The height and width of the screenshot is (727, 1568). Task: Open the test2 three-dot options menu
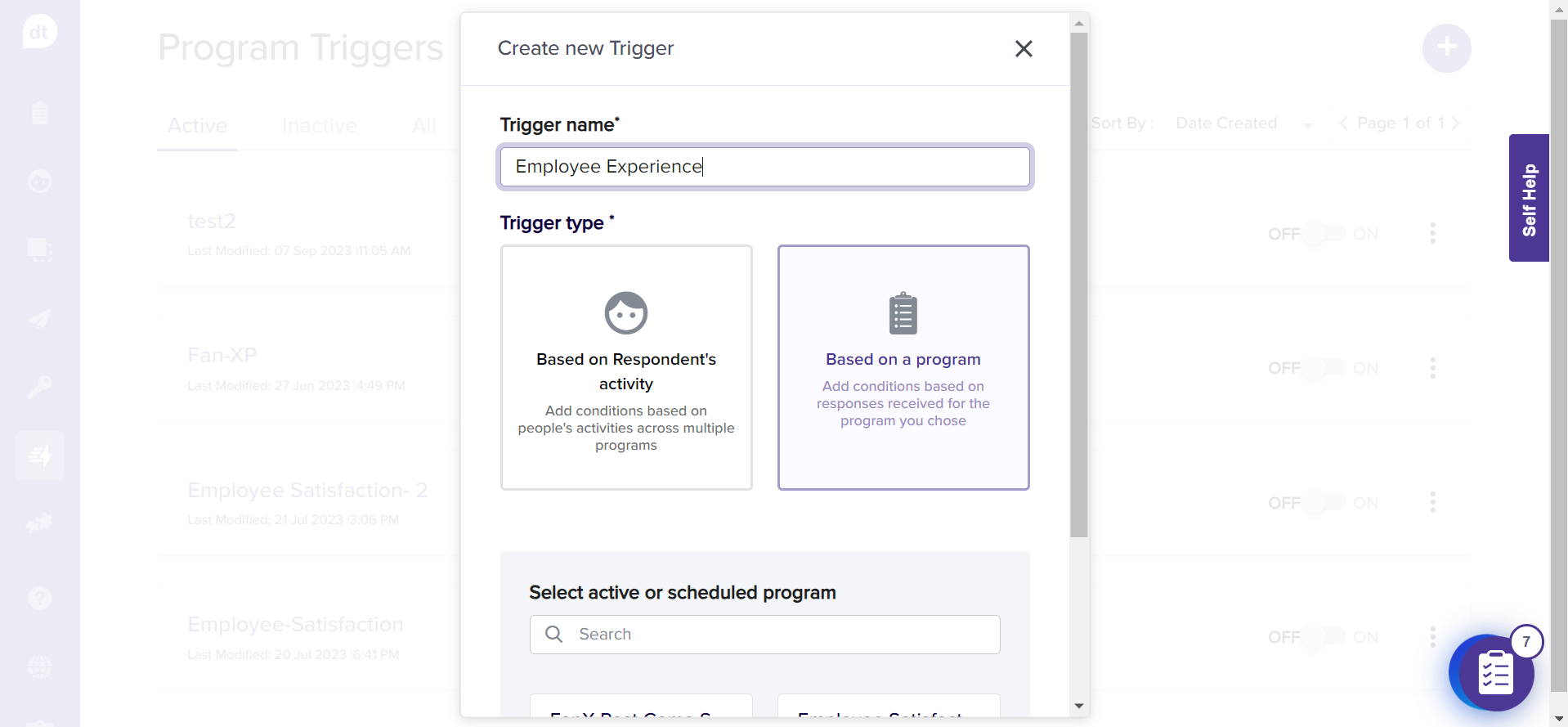coord(1432,234)
